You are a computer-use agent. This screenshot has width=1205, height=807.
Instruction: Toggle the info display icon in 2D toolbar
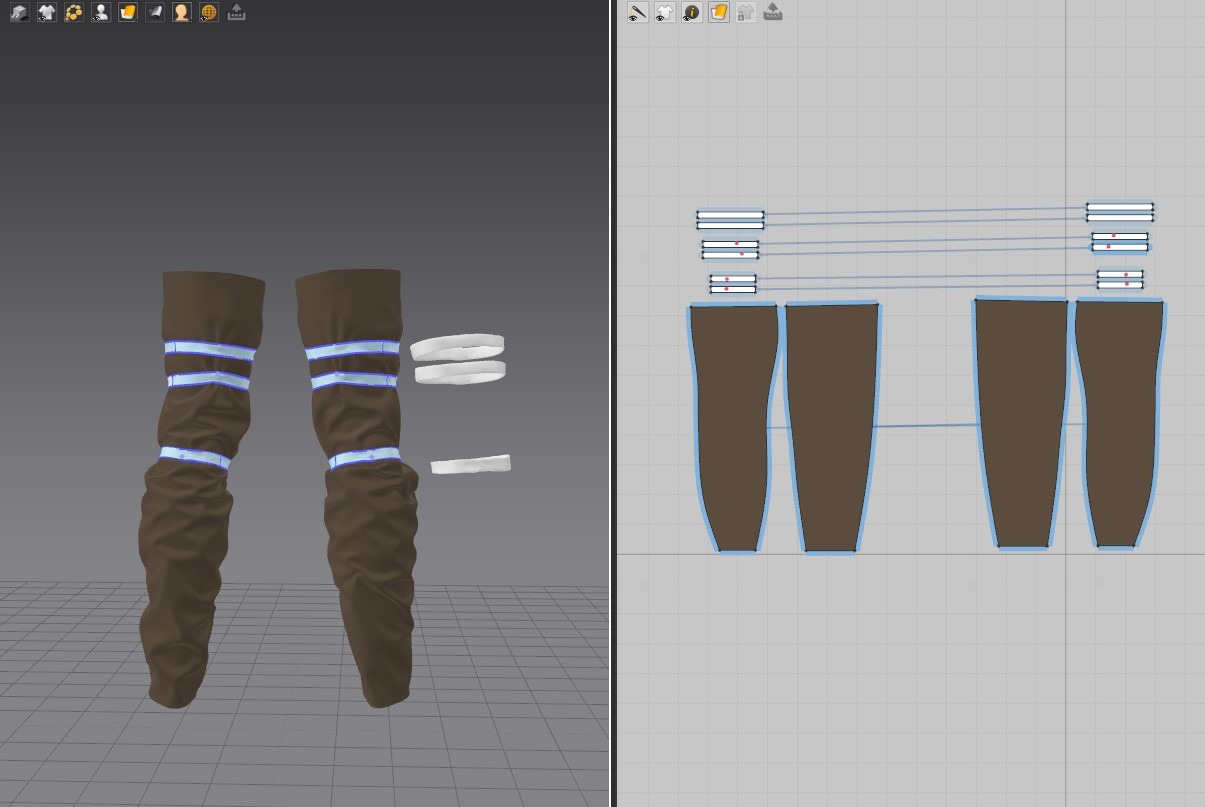coord(691,13)
